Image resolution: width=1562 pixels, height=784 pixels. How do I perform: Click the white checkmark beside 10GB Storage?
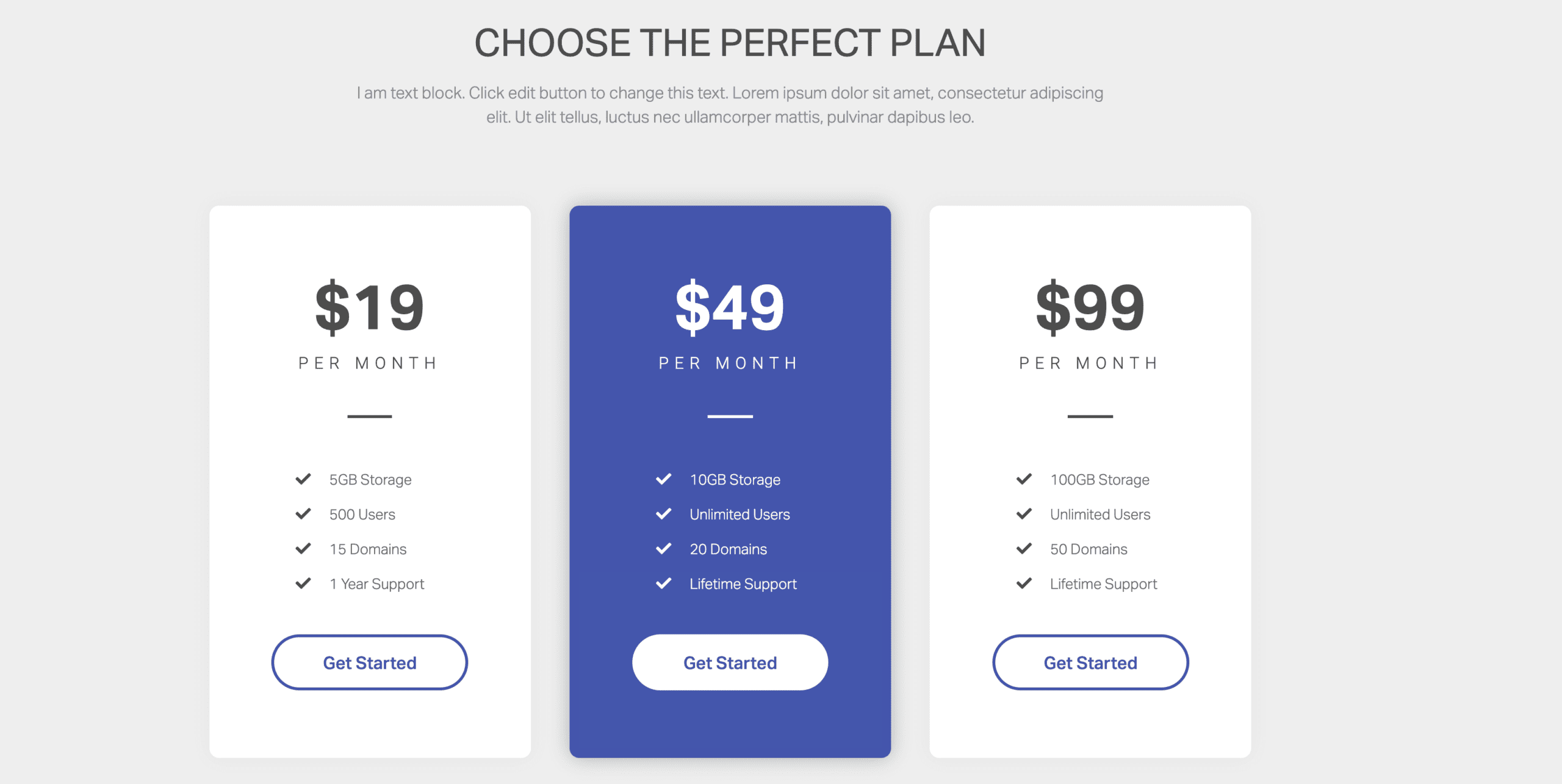664,479
